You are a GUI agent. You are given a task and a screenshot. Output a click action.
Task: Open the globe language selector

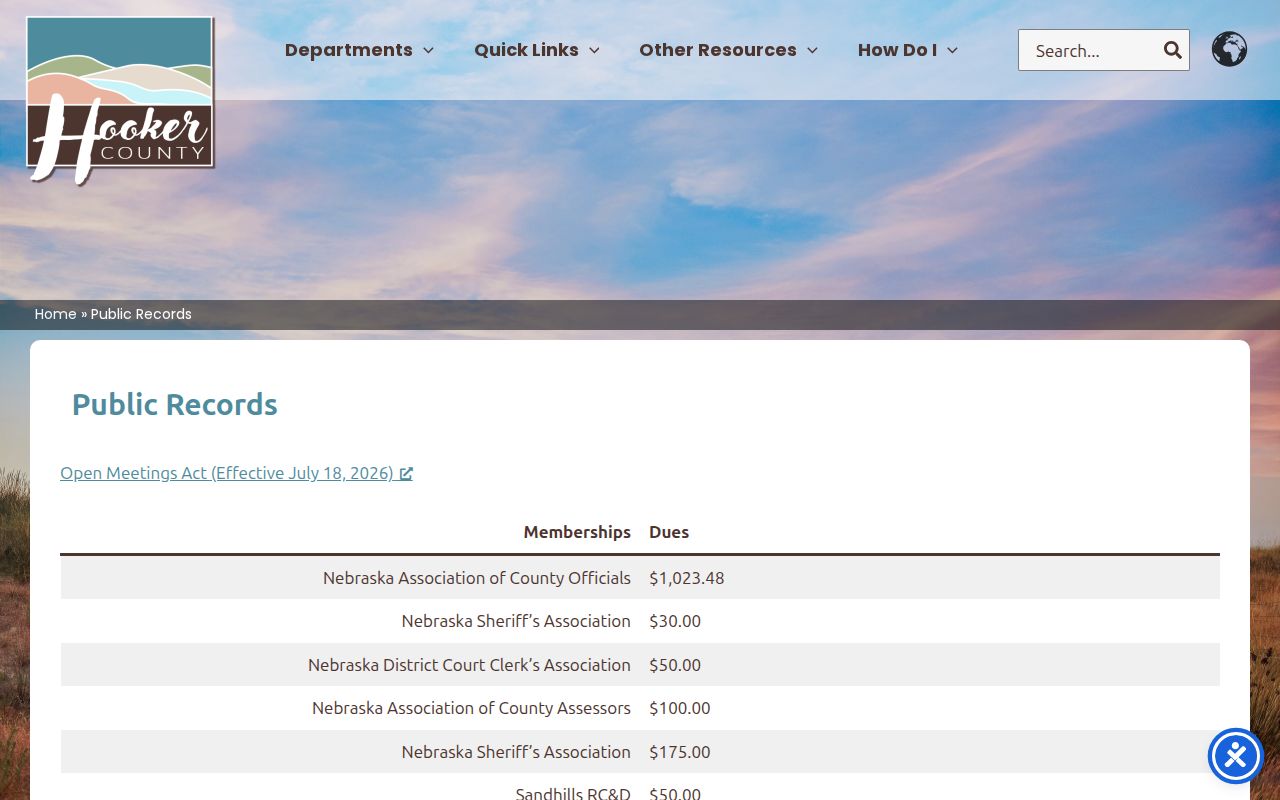tap(1229, 49)
